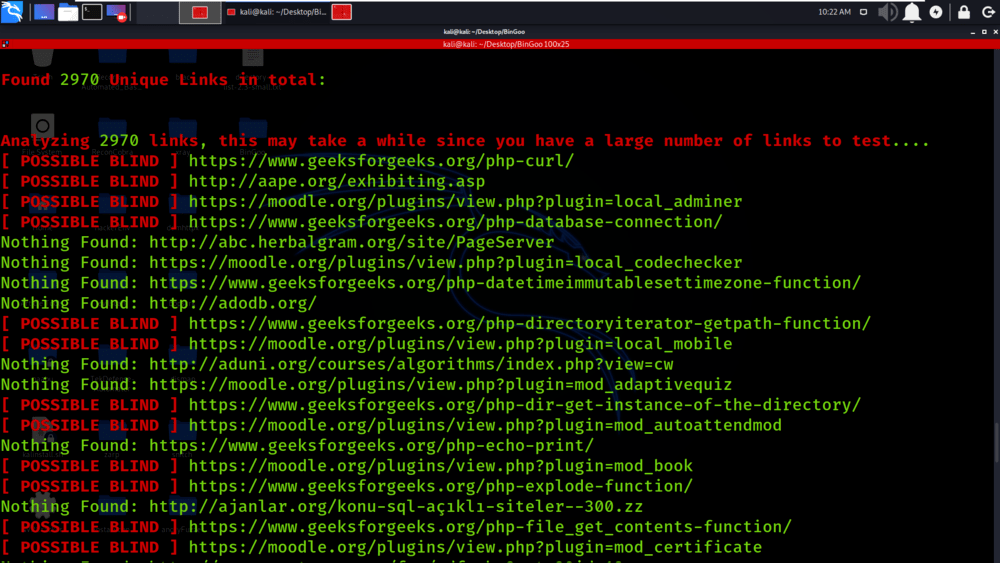This screenshot has height=563, width=1000.
Task: Click the volume speaker icon
Action: [x=887, y=12]
